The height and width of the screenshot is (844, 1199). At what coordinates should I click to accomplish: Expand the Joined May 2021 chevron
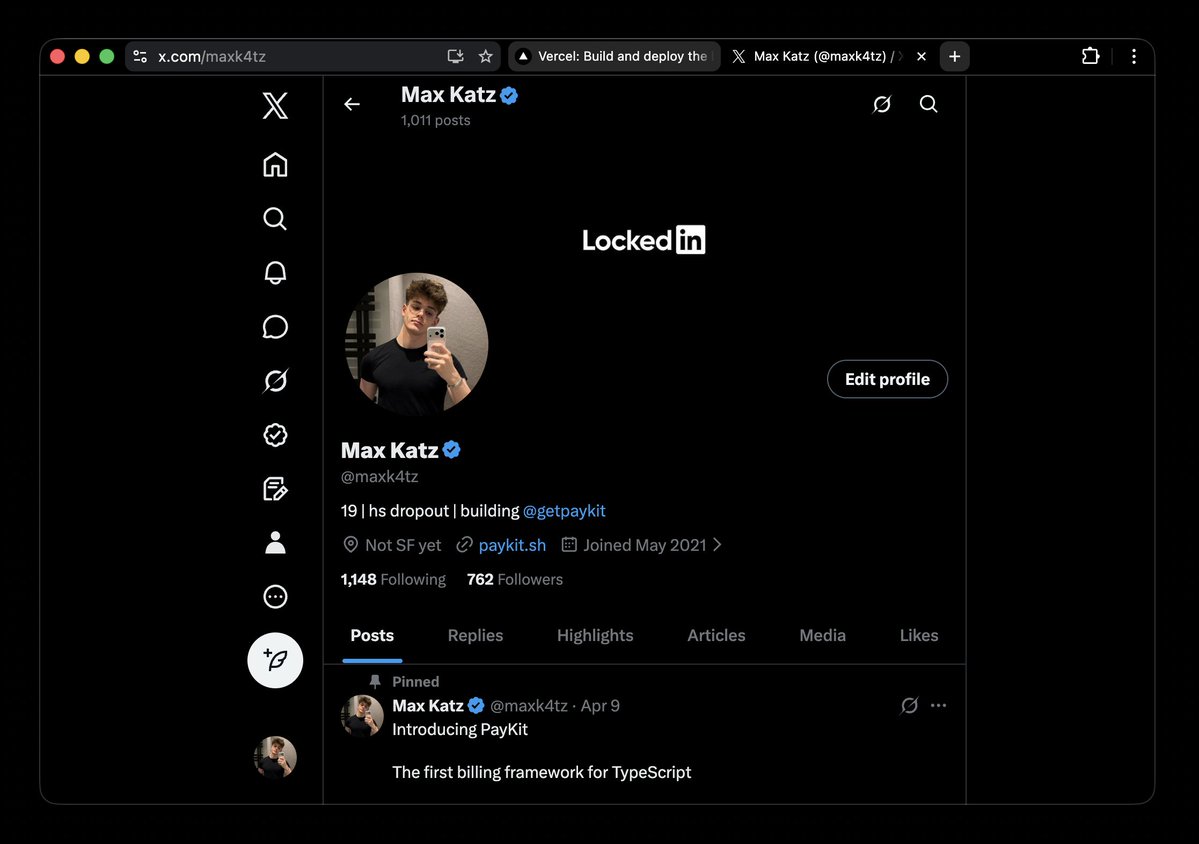point(717,545)
